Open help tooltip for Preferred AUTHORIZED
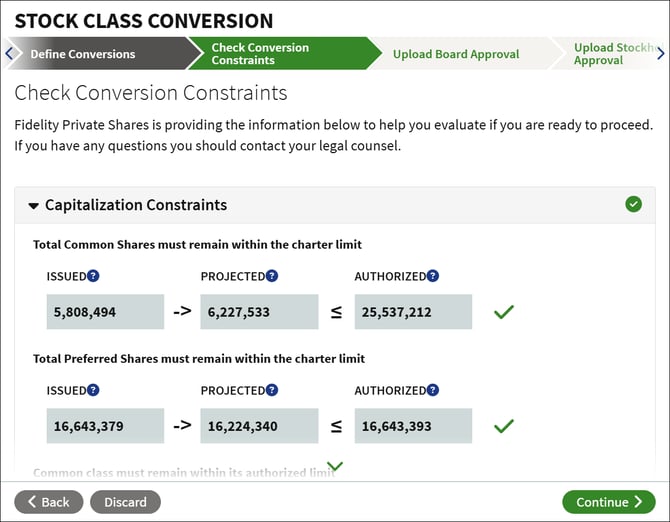The width and height of the screenshot is (670, 522). pos(432,390)
